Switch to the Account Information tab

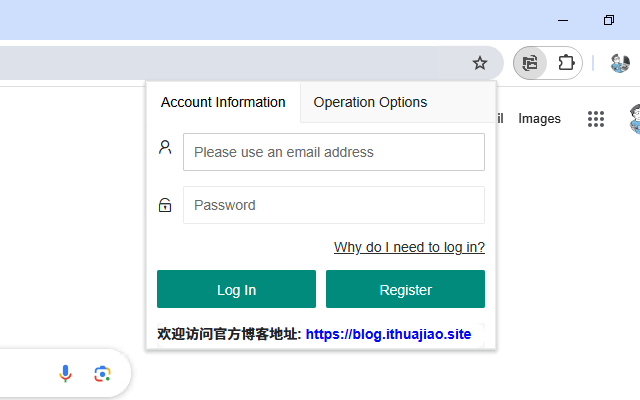pyautogui.click(x=223, y=102)
